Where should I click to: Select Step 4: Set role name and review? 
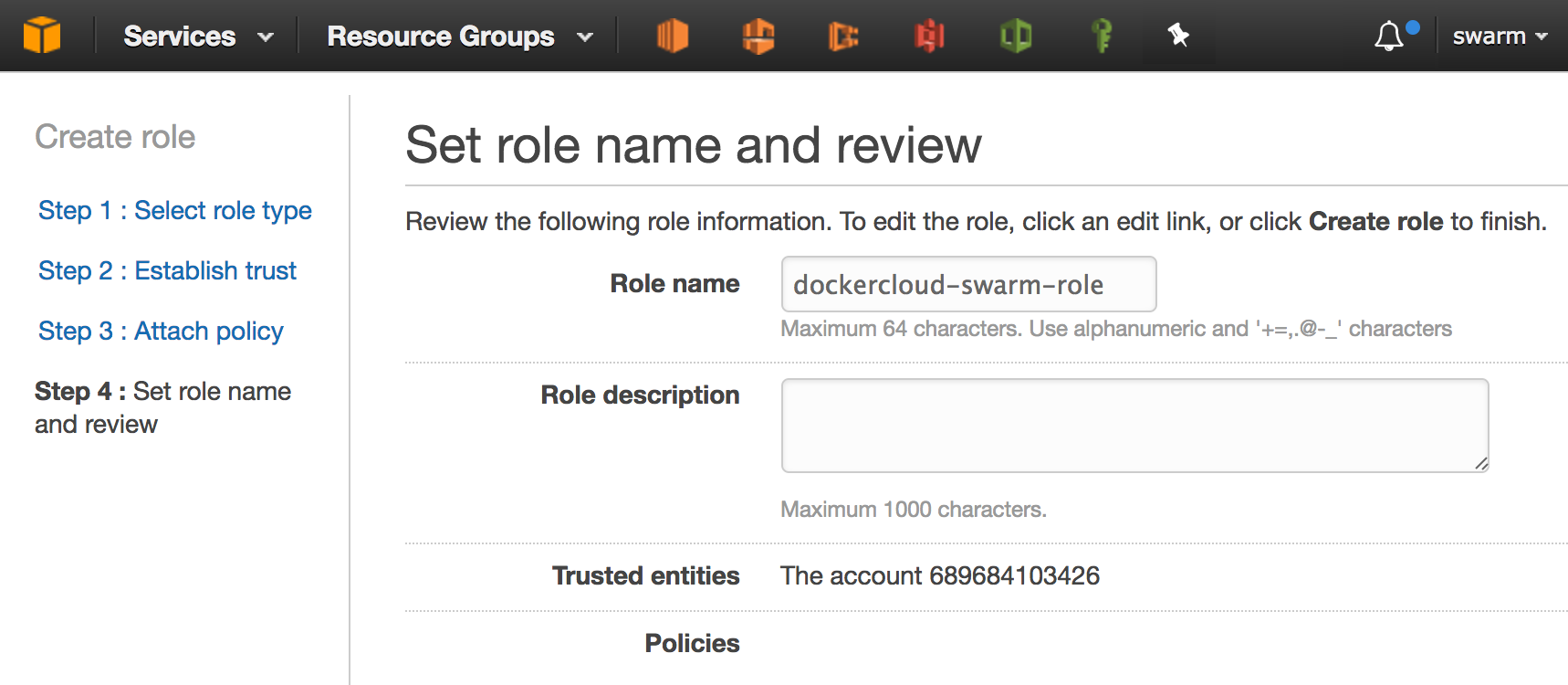[x=162, y=407]
